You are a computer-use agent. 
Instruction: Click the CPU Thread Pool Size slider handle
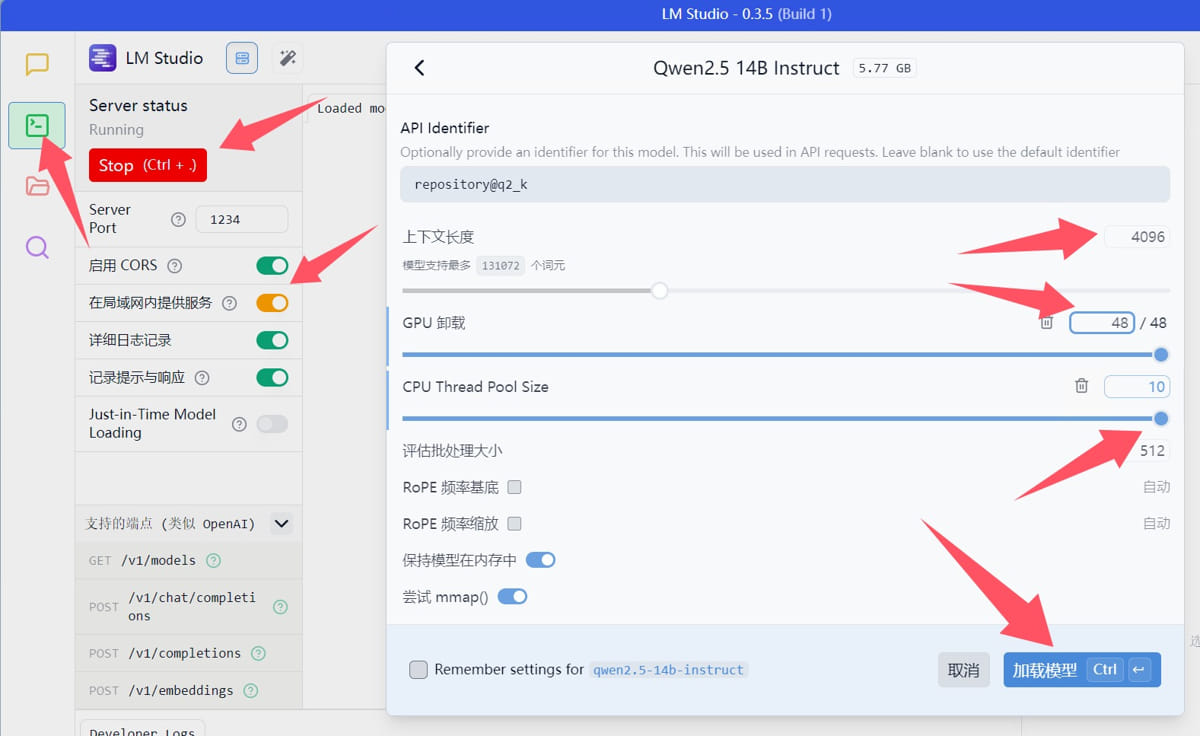(x=1161, y=419)
